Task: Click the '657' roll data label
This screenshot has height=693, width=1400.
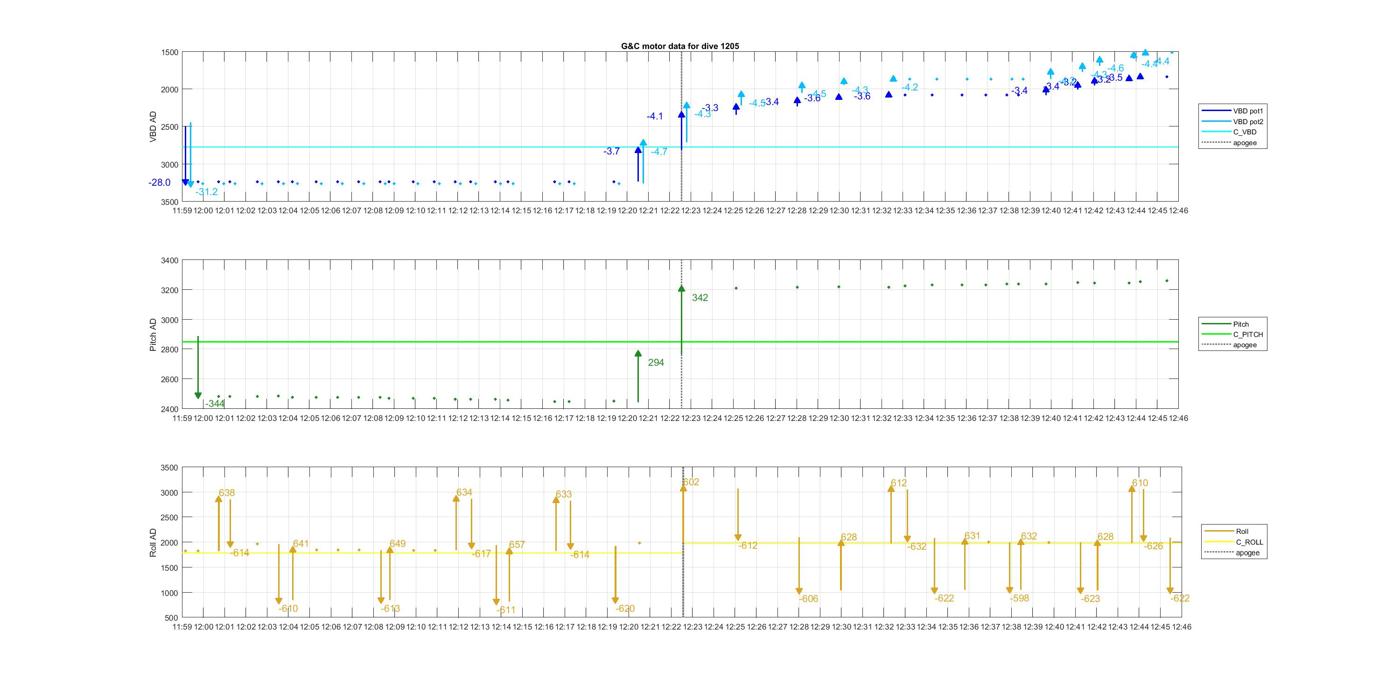Action: point(517,545)
